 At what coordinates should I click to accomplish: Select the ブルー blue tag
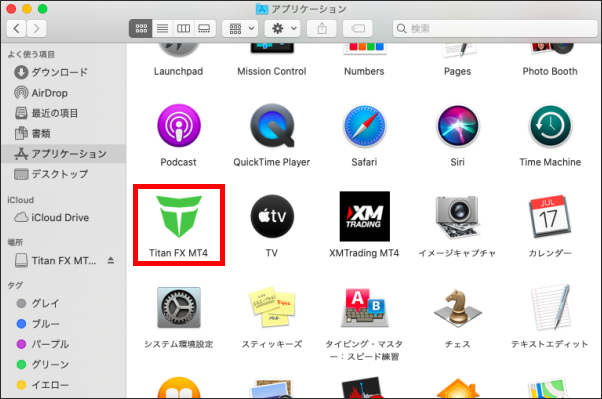[x=63, y=324]
